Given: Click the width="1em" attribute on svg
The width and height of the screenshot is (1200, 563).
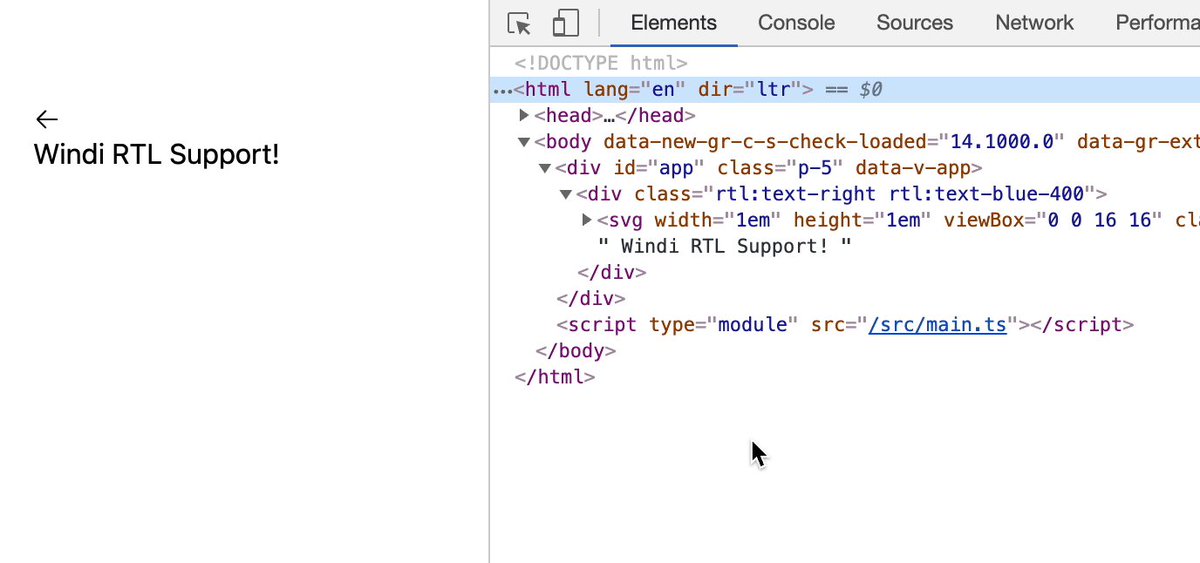Looking at the screenshot, I should point(718,220).
